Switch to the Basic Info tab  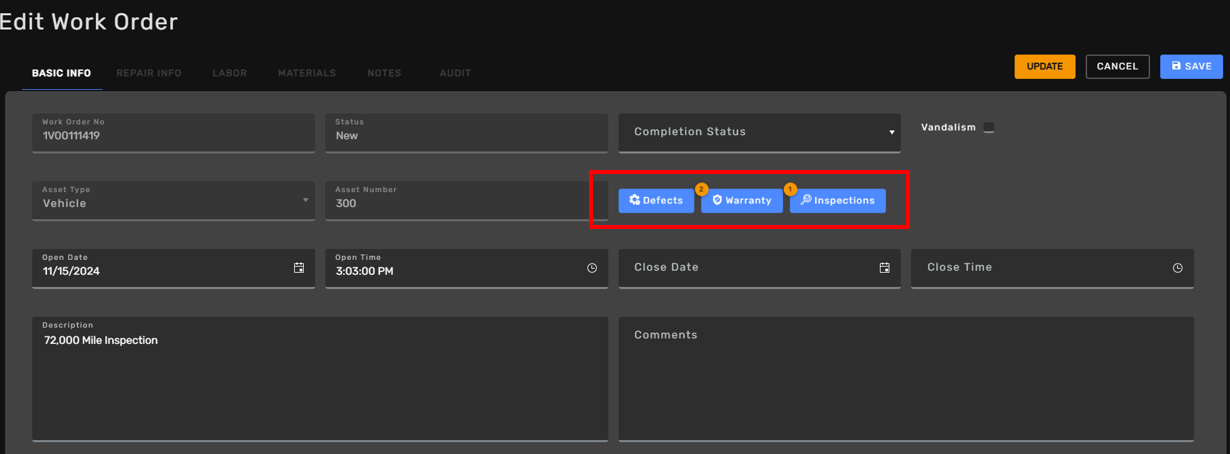pos(61,73)
